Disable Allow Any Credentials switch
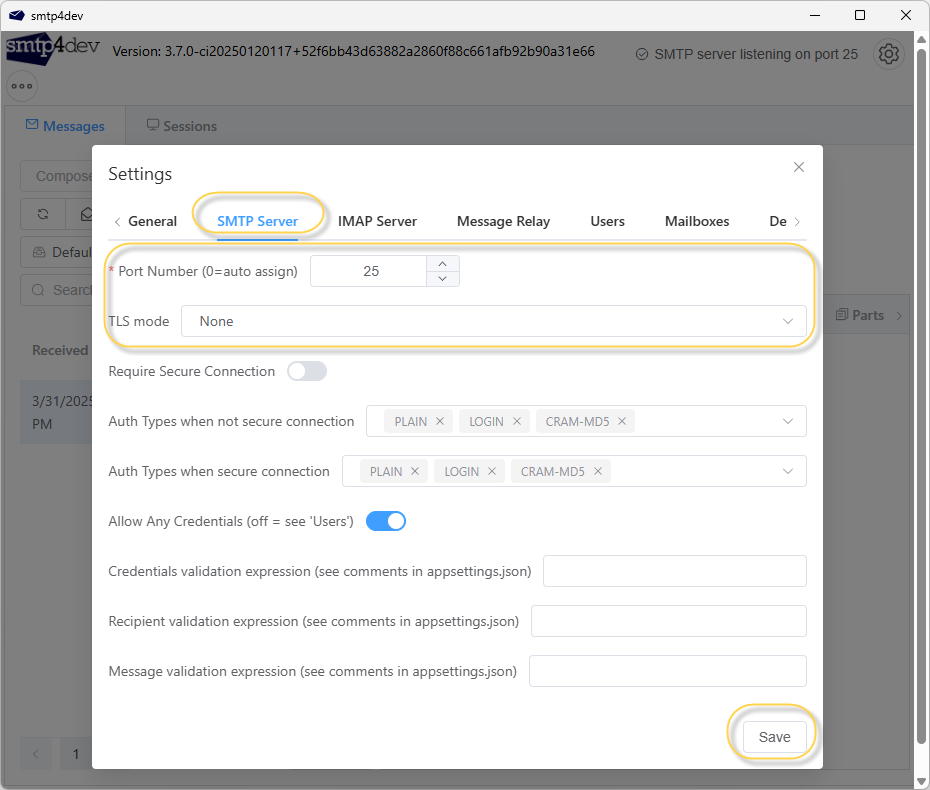The height and width of the screenshot is (790, 930). (x=386, y=521)
